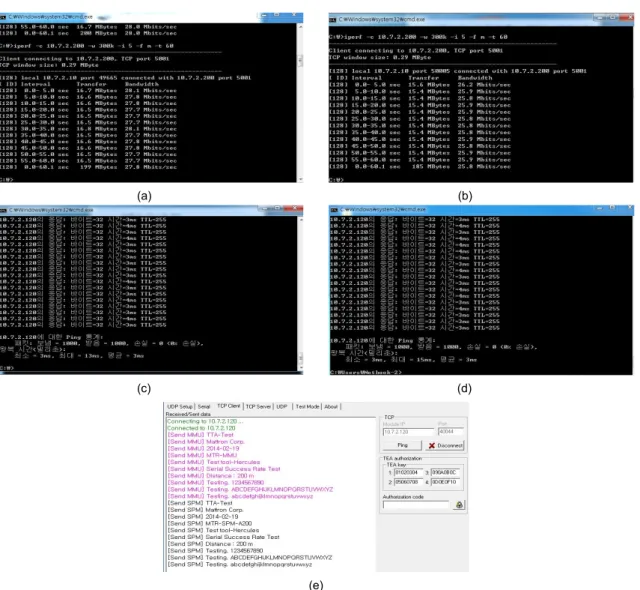Click the Port input field
This screenshot has width=640, height=590.
451,432
